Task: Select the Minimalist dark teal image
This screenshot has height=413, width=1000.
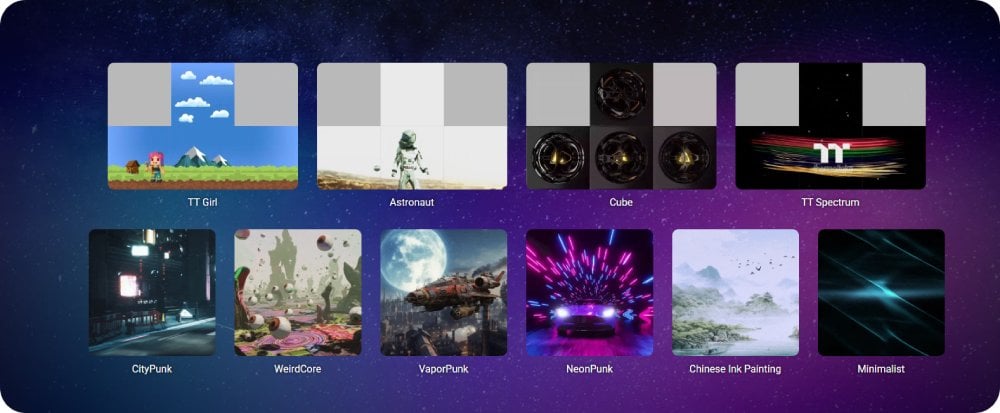Action: 881,293
